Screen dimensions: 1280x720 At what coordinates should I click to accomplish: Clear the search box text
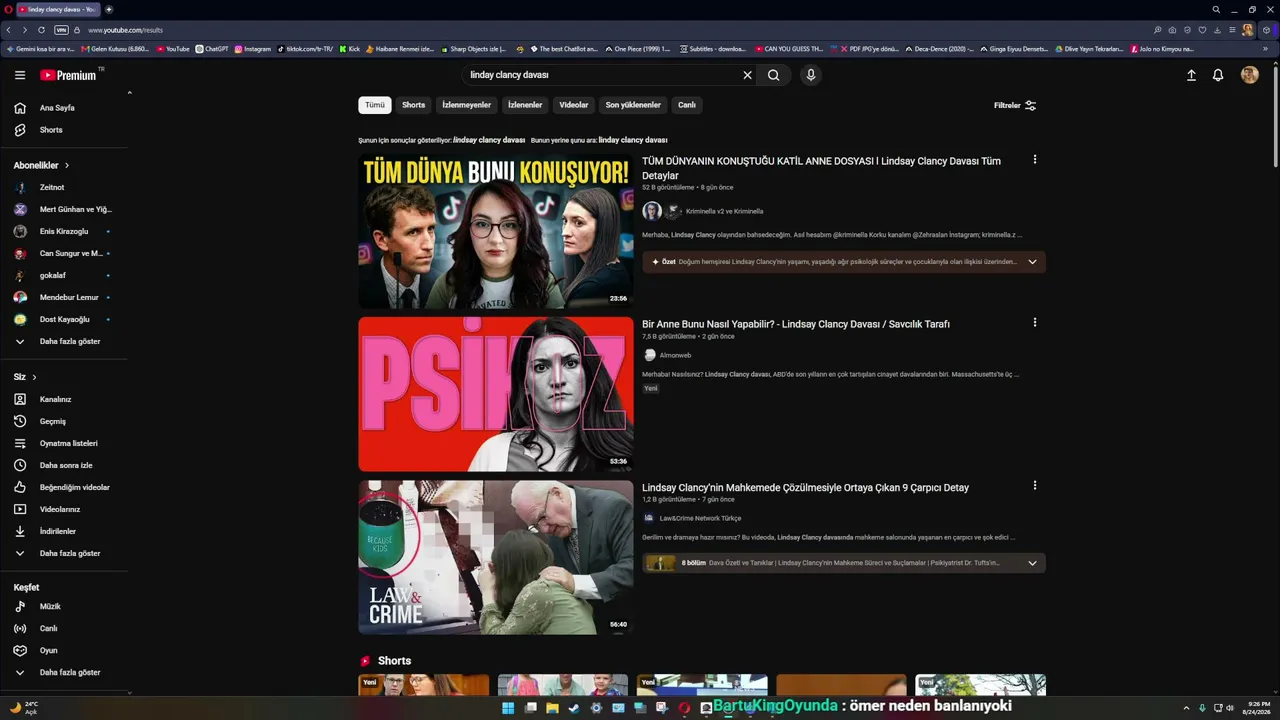coord(747,75)
